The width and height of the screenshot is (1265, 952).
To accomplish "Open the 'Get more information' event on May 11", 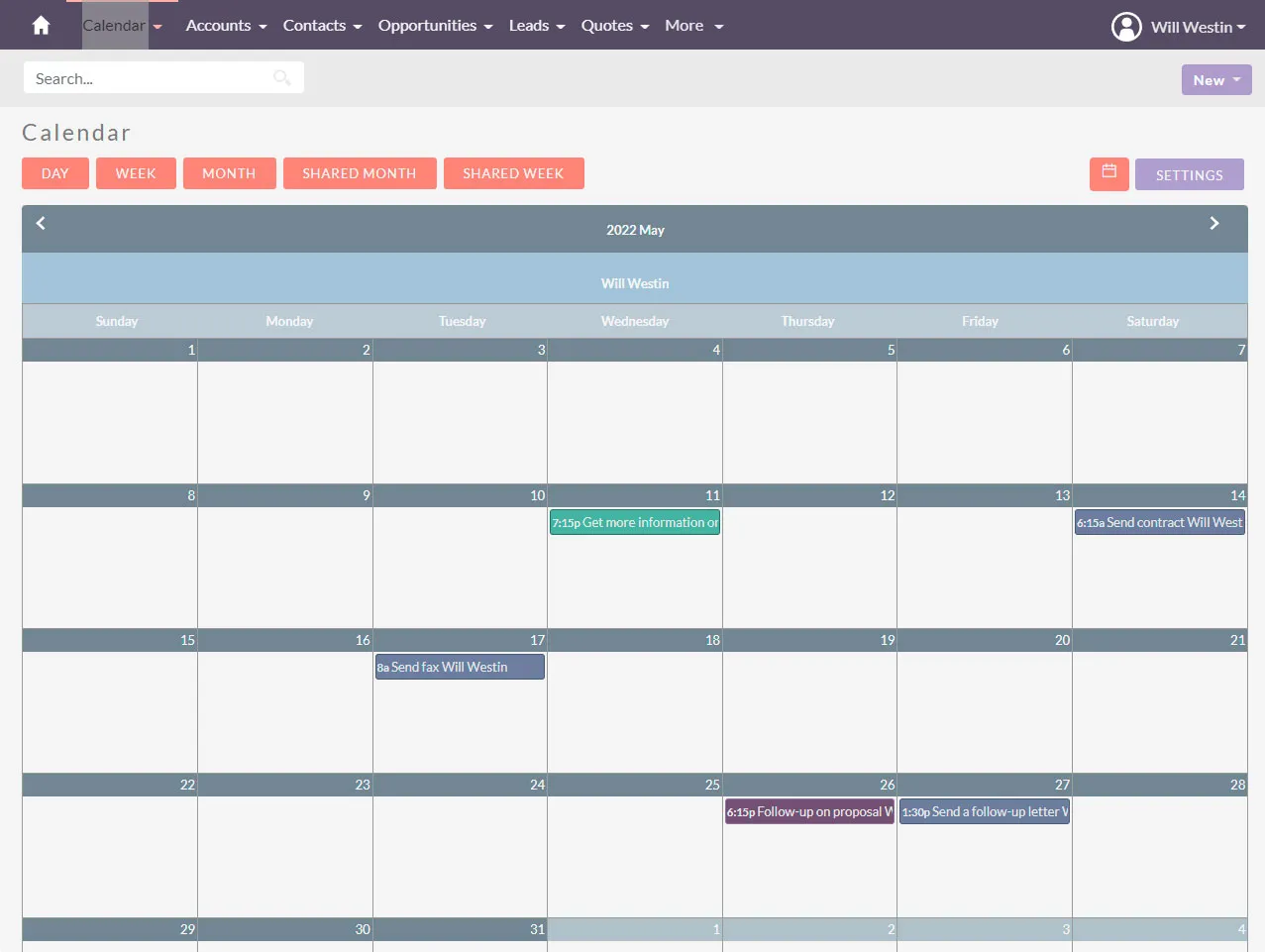I will coord(635,523).
